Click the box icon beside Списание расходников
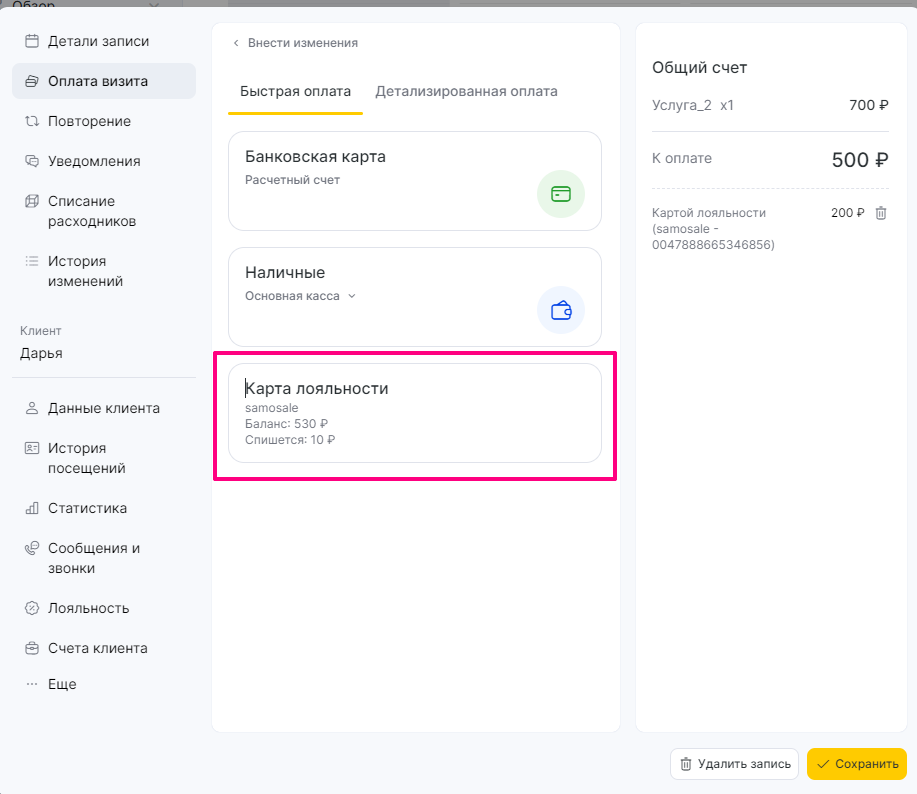This screenshot has width=917, height=794. click(x=32, y=201)
